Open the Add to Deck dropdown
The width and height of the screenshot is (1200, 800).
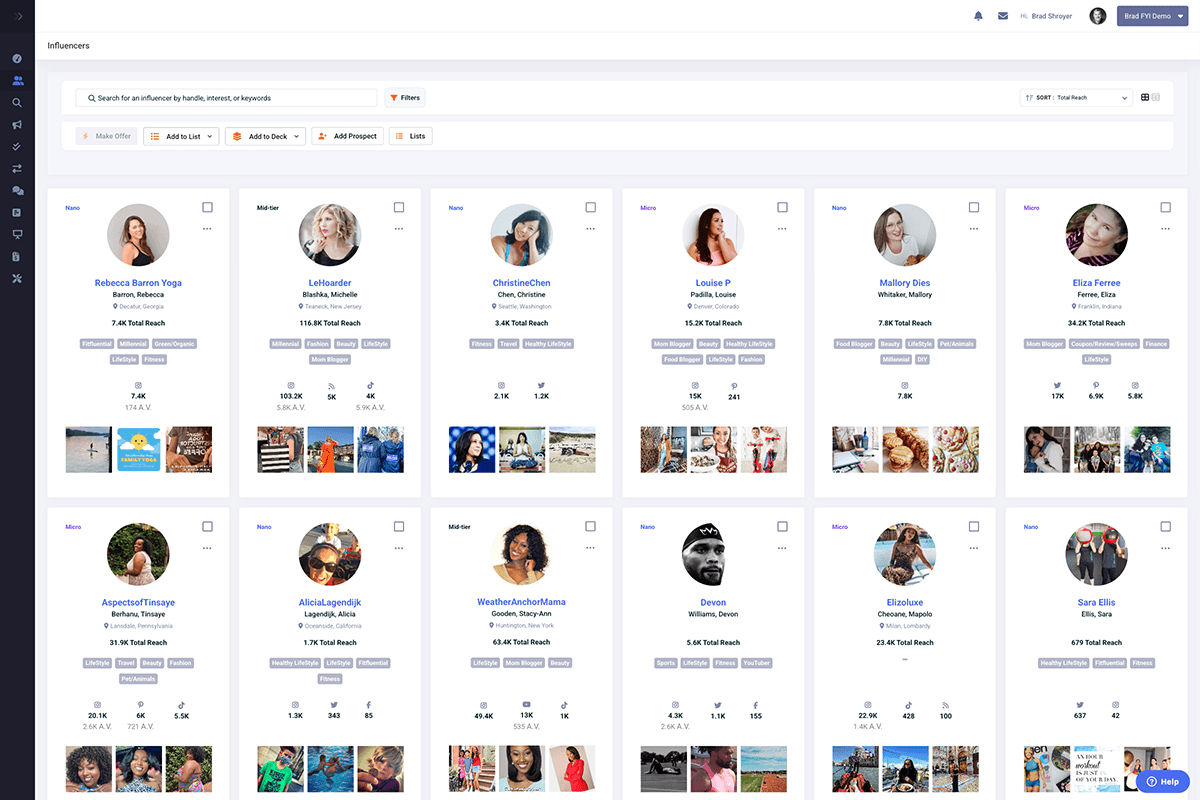[265, 136]
